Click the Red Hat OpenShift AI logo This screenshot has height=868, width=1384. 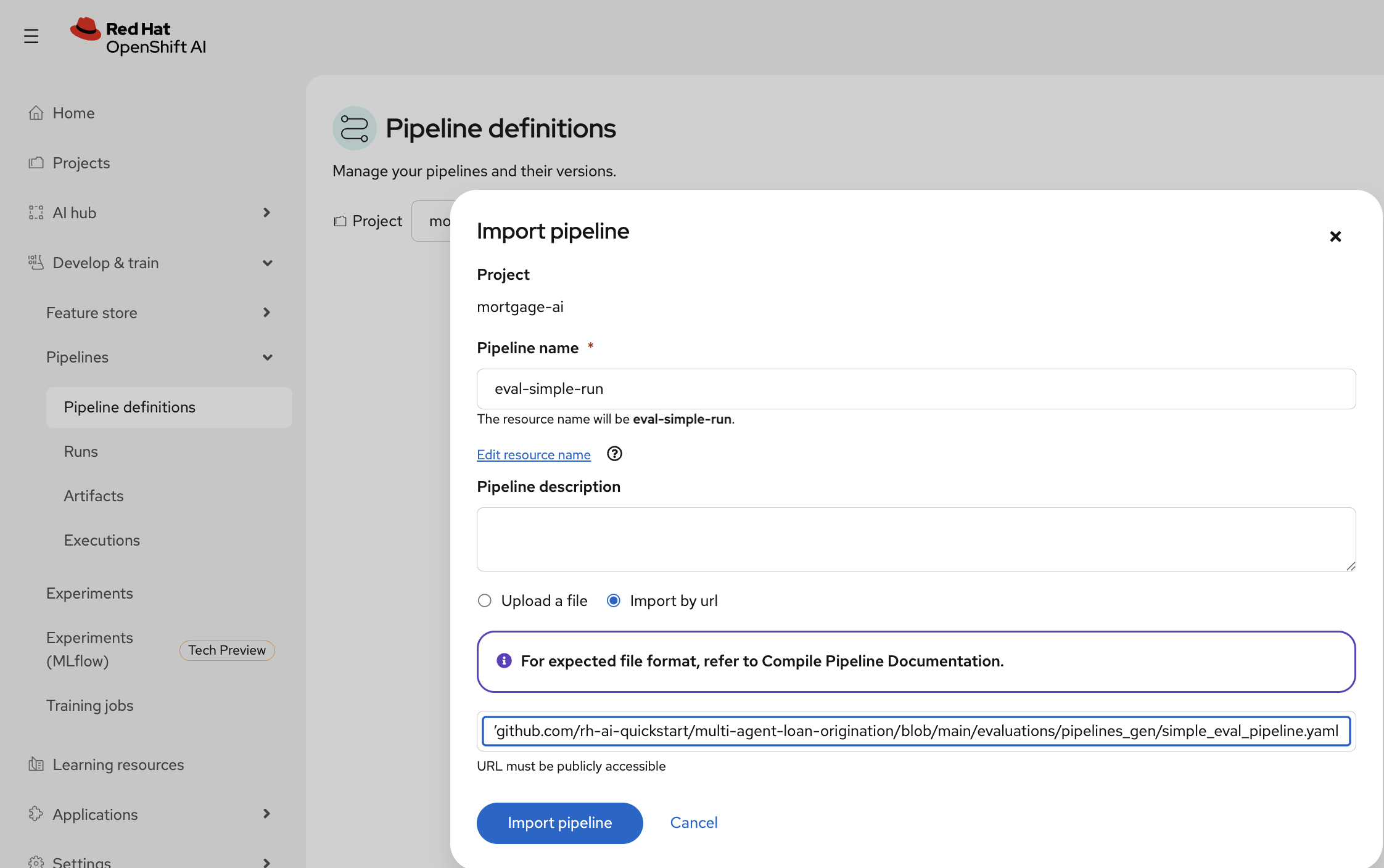tap(138, 37)
